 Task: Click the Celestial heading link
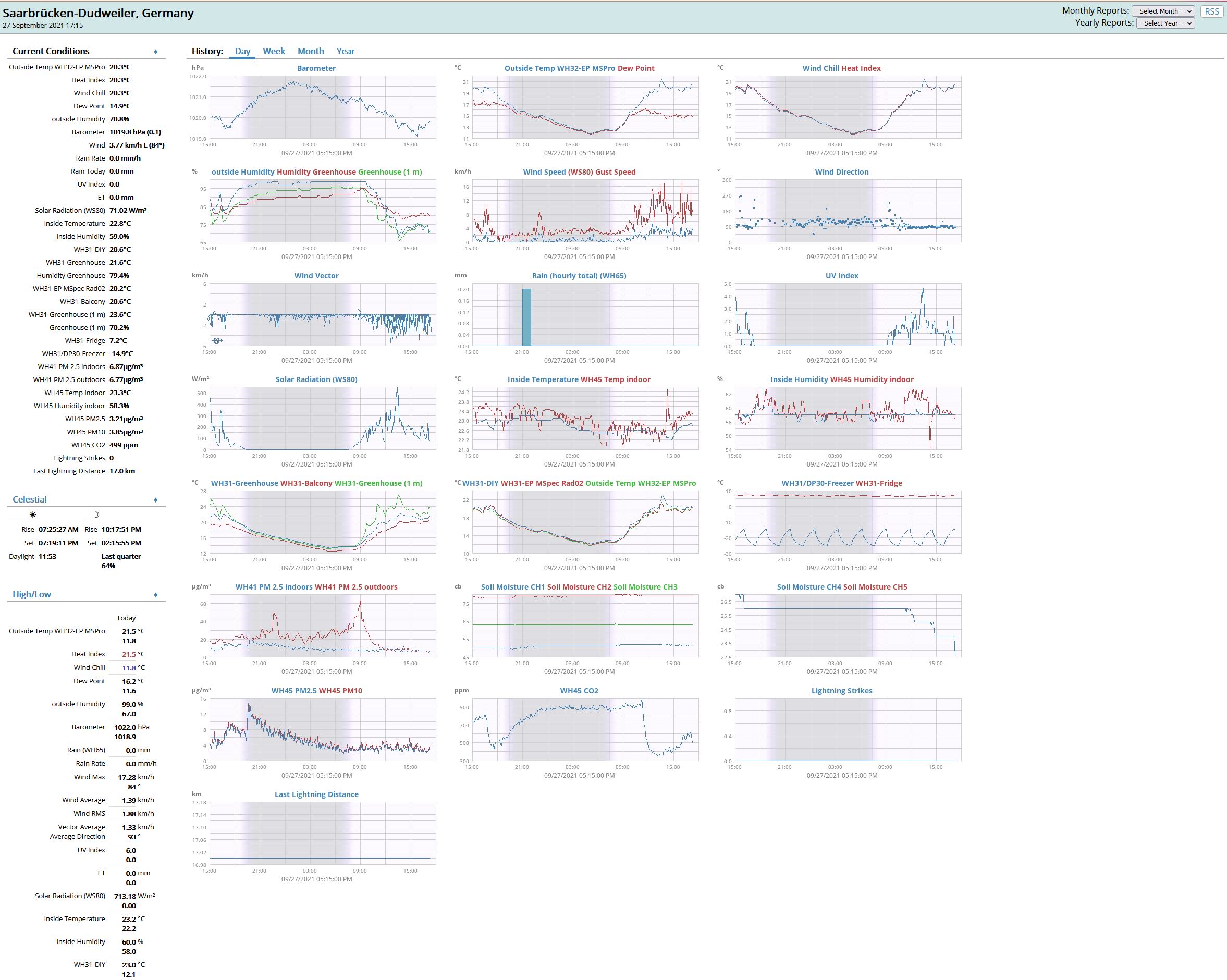click(30, 500)
